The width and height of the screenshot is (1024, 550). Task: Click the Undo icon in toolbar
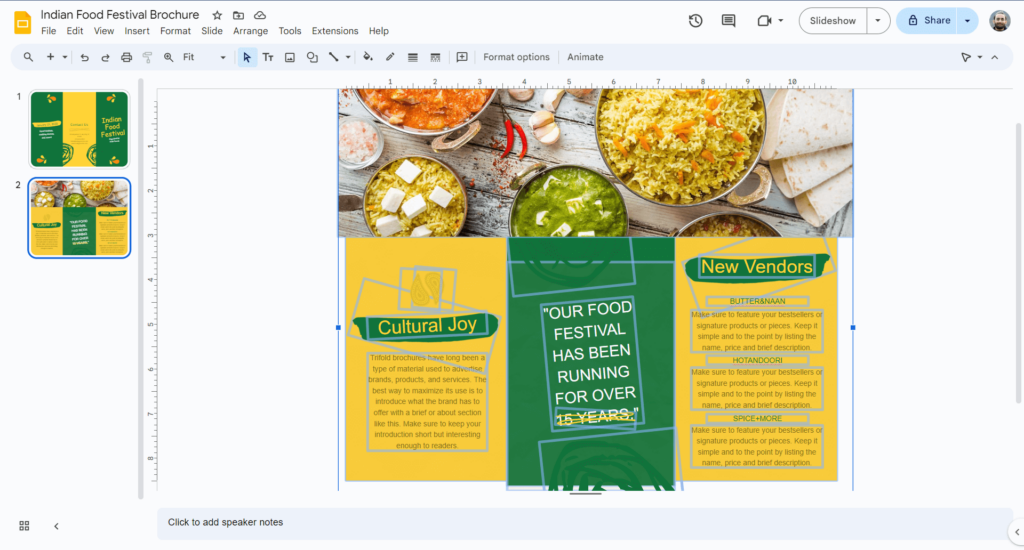[x=85, y=57]
